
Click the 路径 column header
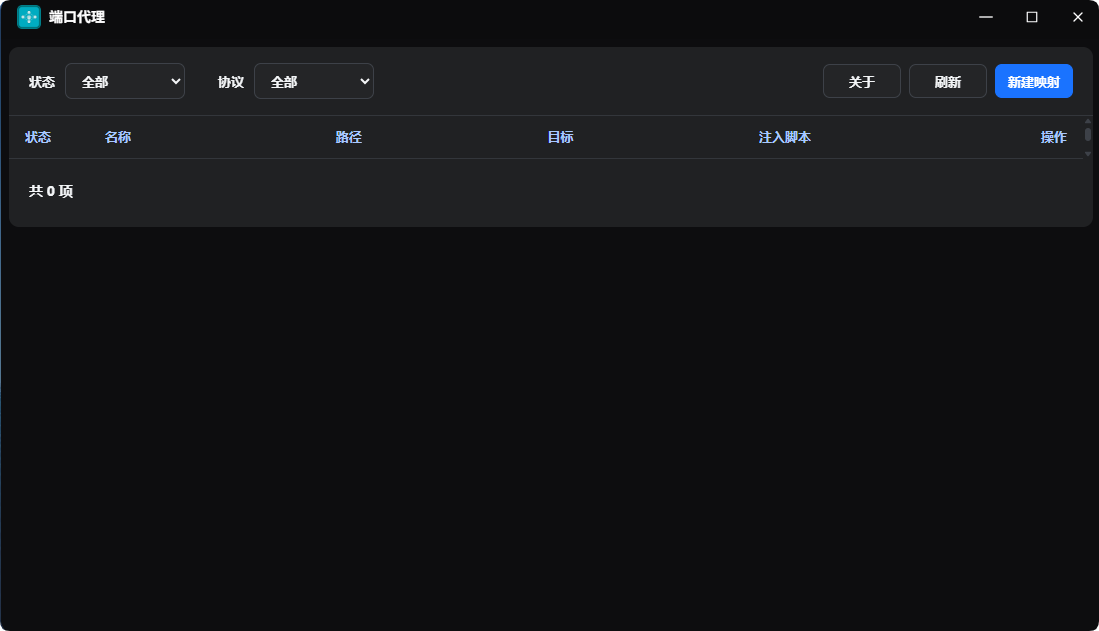tap(348, 137)
